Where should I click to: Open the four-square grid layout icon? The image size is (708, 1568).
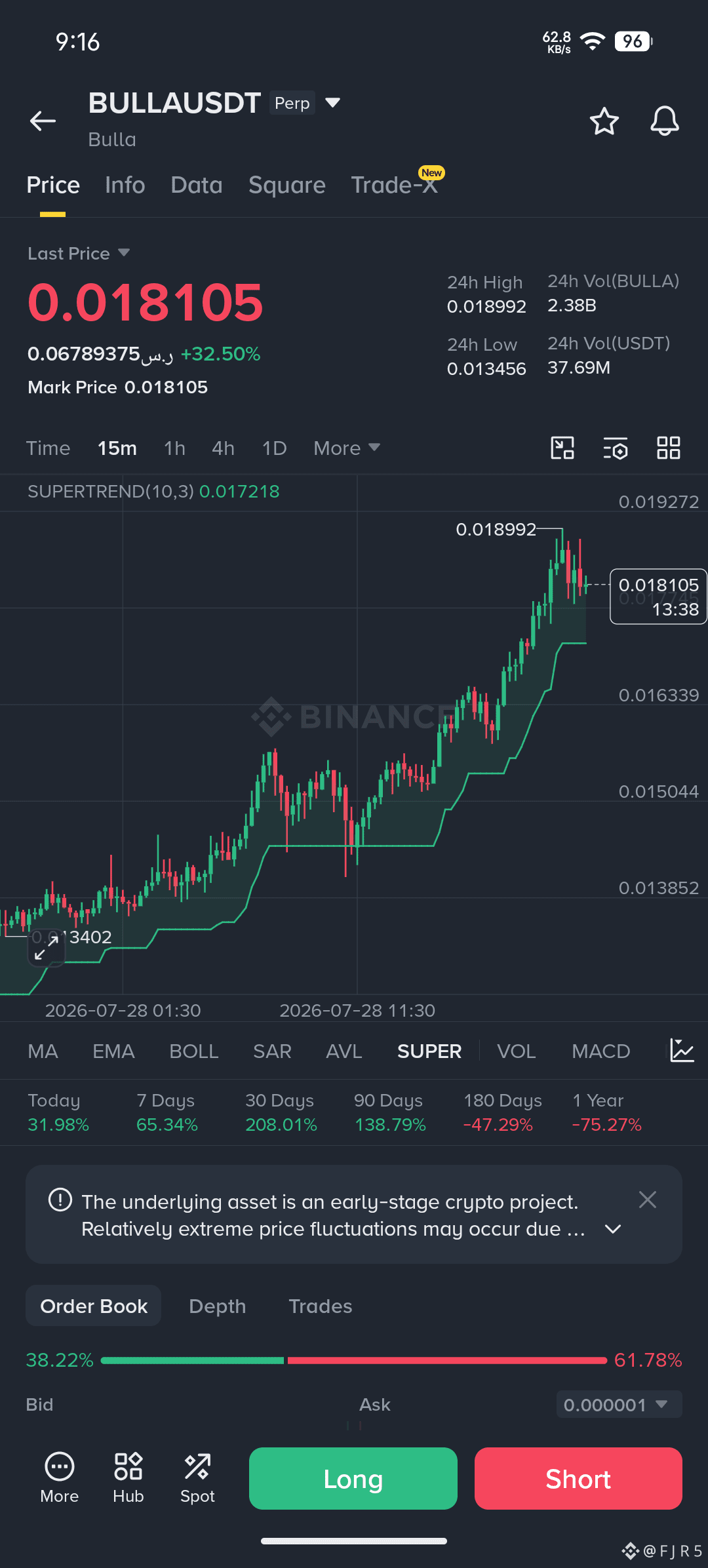pos(669,448)
